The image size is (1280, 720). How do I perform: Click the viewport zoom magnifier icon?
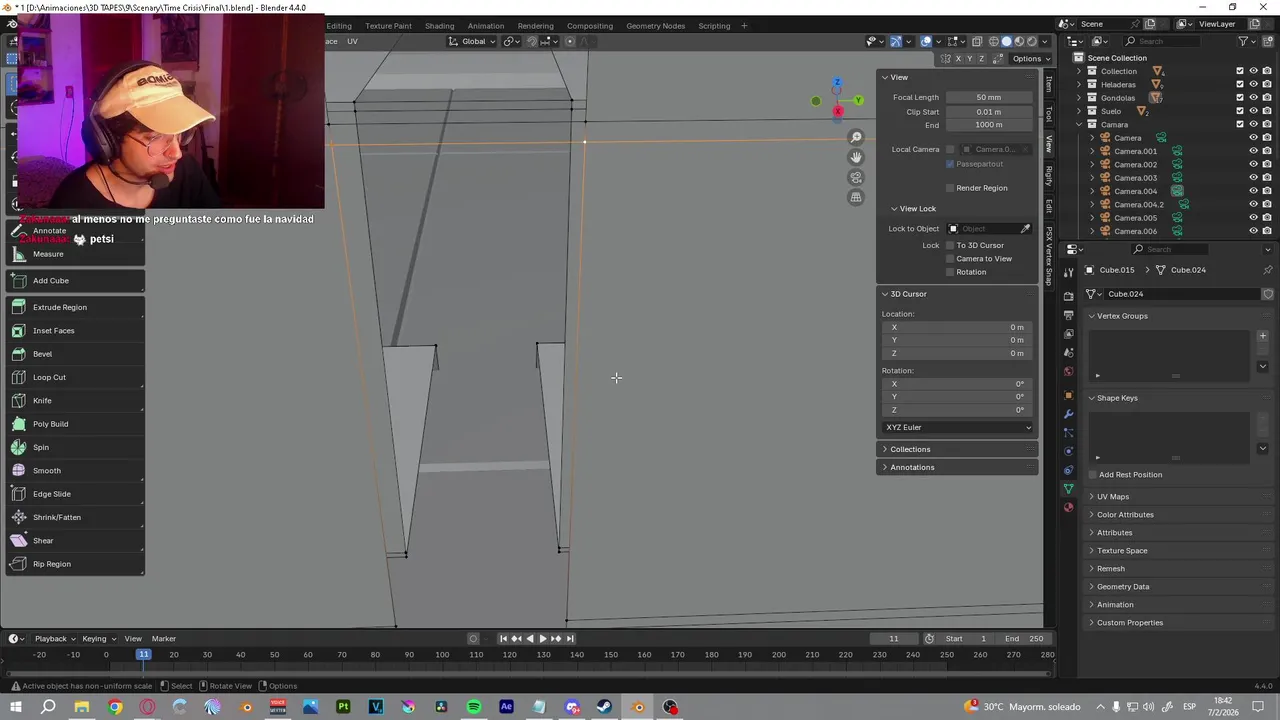pos(856,137)
